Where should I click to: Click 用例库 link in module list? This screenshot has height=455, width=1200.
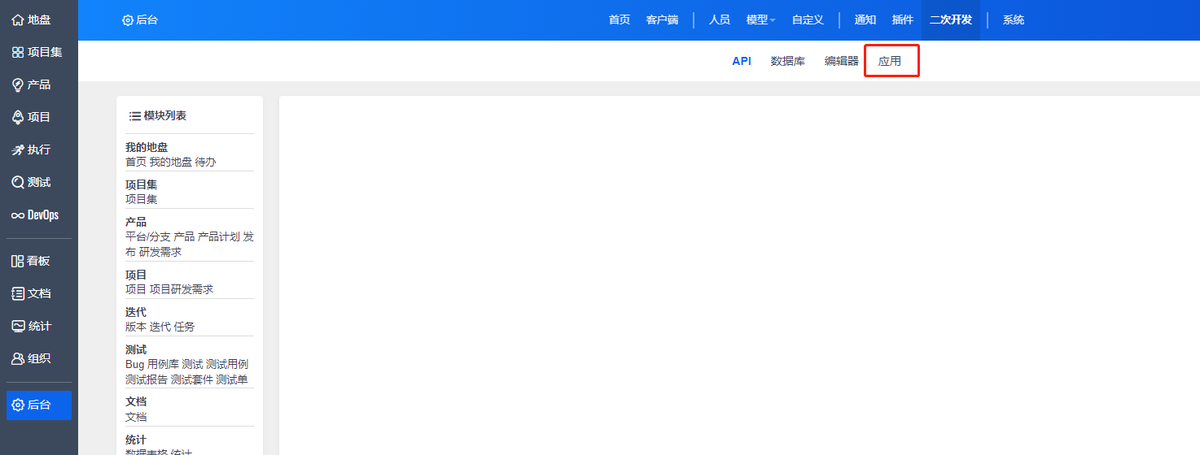pyautogui.click(x=163, y=365)
